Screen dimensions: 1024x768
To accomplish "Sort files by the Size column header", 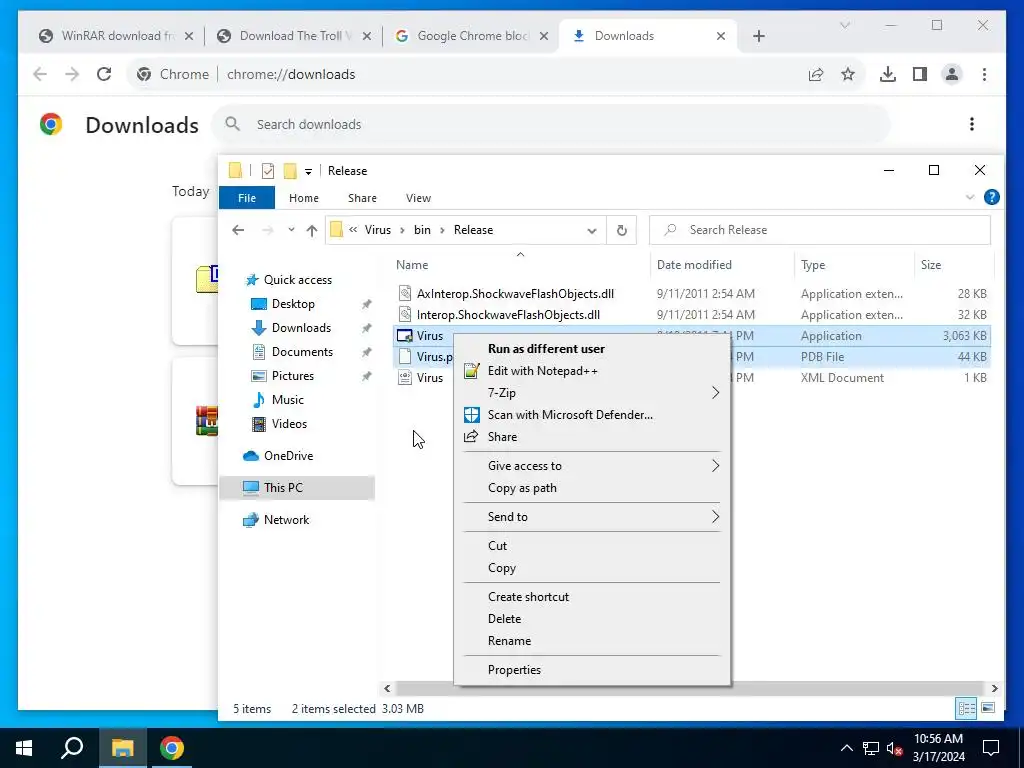I will 931,264.
